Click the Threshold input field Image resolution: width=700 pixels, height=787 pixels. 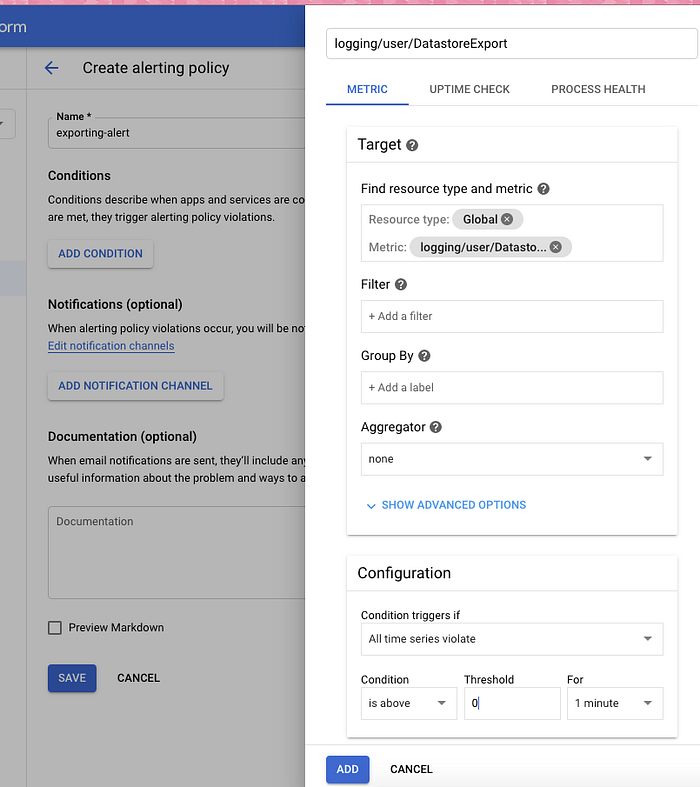point(512,703)
